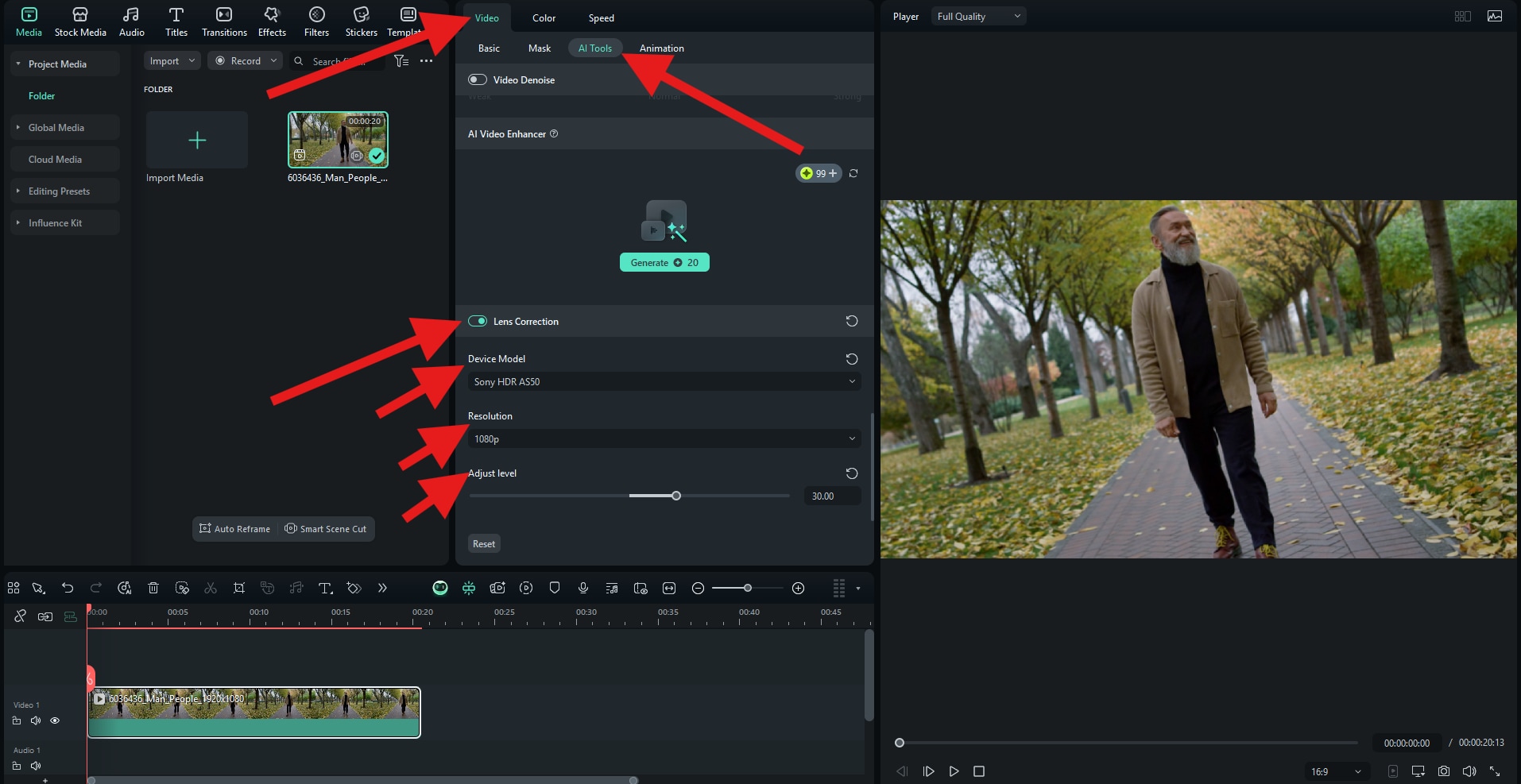
Task: Open the Import dropdown
Action: click(172, 60)
